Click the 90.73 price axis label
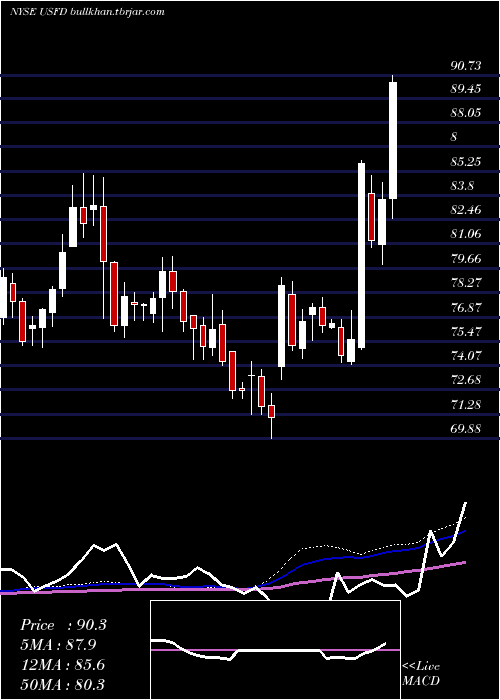The image size is (500, 700). (466, 66)
